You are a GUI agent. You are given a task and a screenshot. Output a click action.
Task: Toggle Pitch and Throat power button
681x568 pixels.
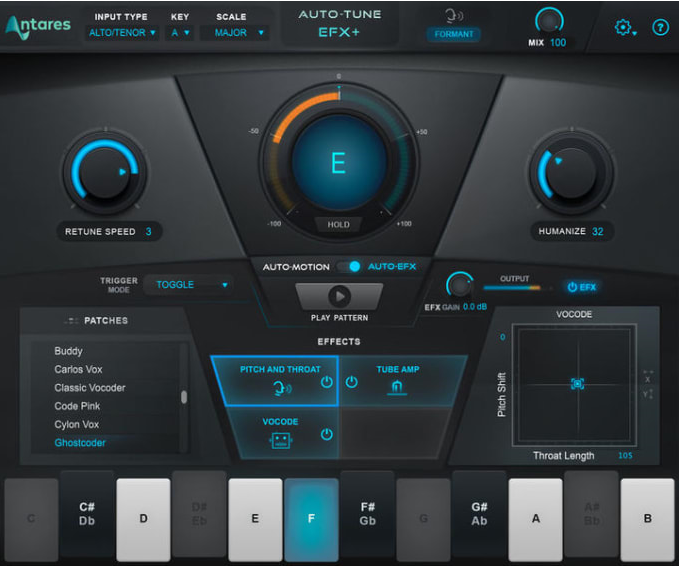pyautogui.click(x=327, y=382)
